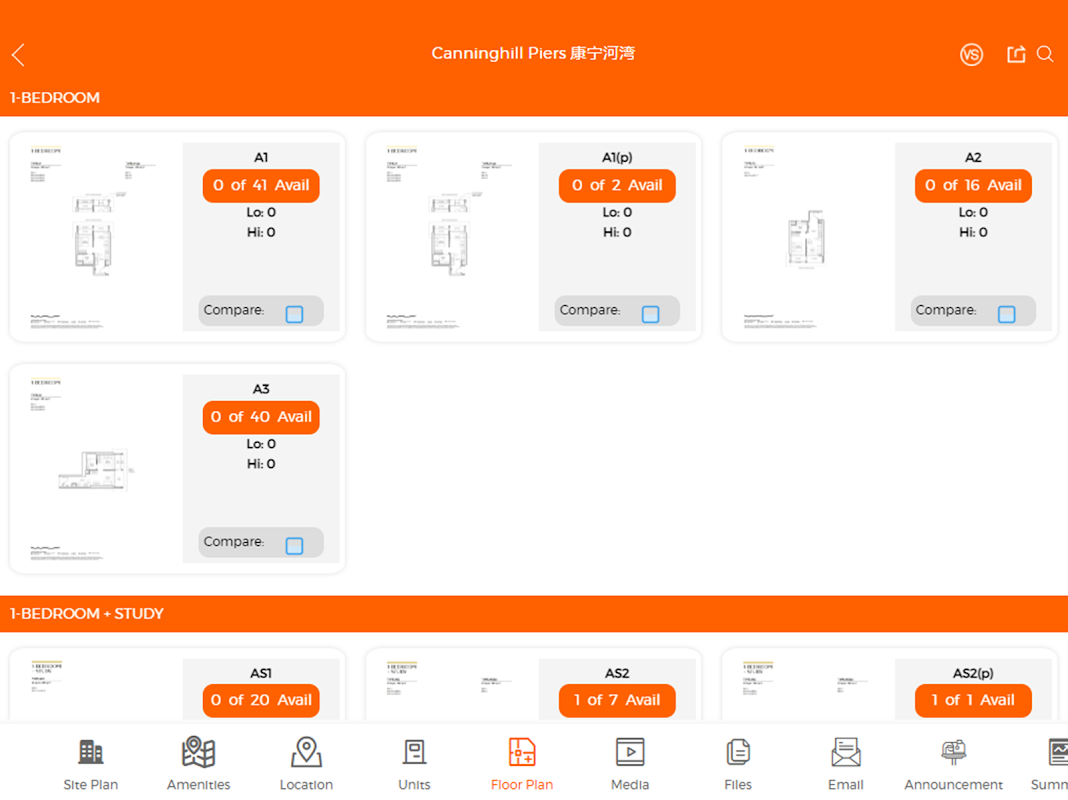
Task: Go back using the left arrow
Action: click(x=18, y=54)
